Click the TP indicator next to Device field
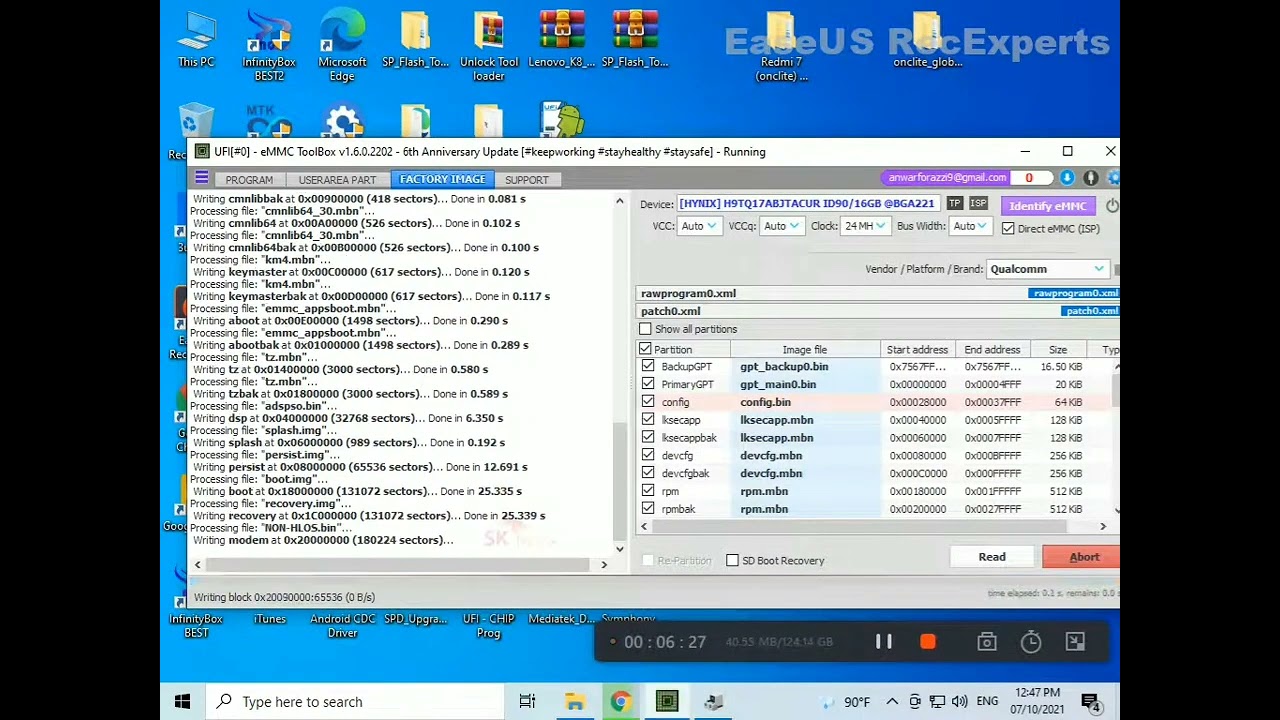The height and width of the screenshot is (720, 1280). tap(955, 204)
